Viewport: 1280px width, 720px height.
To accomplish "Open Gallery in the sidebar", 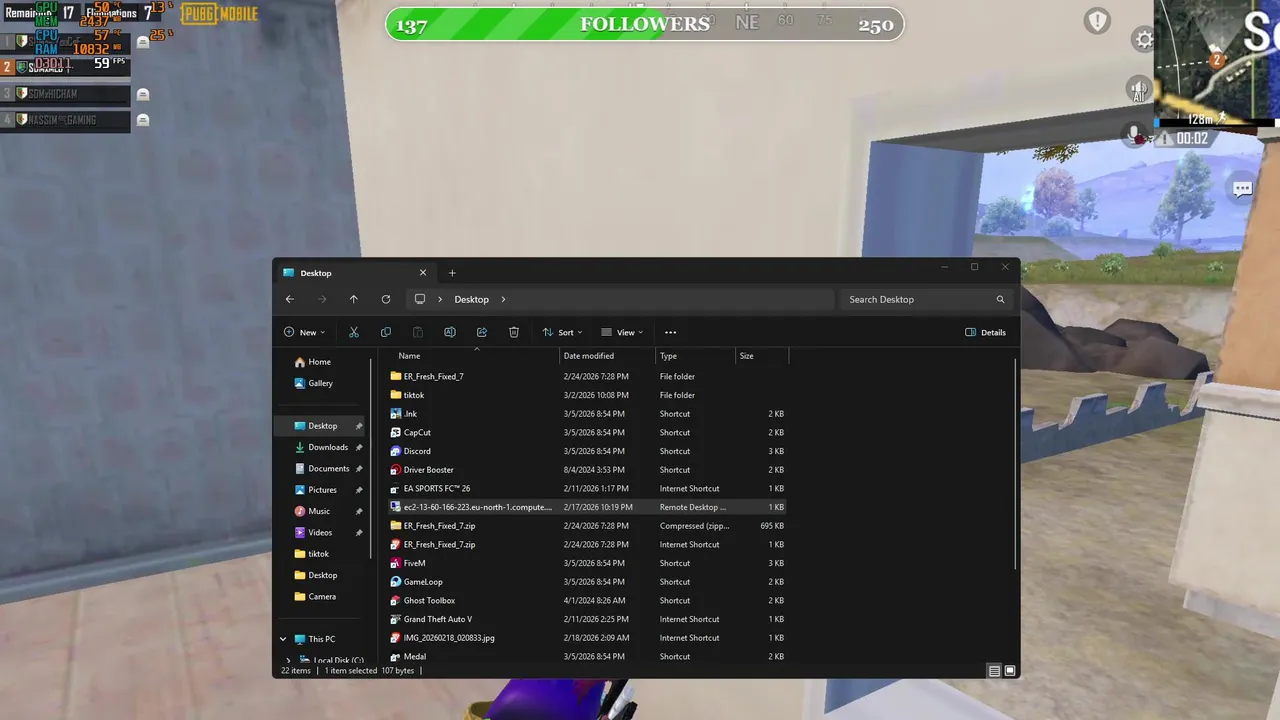I will (322, 383).
